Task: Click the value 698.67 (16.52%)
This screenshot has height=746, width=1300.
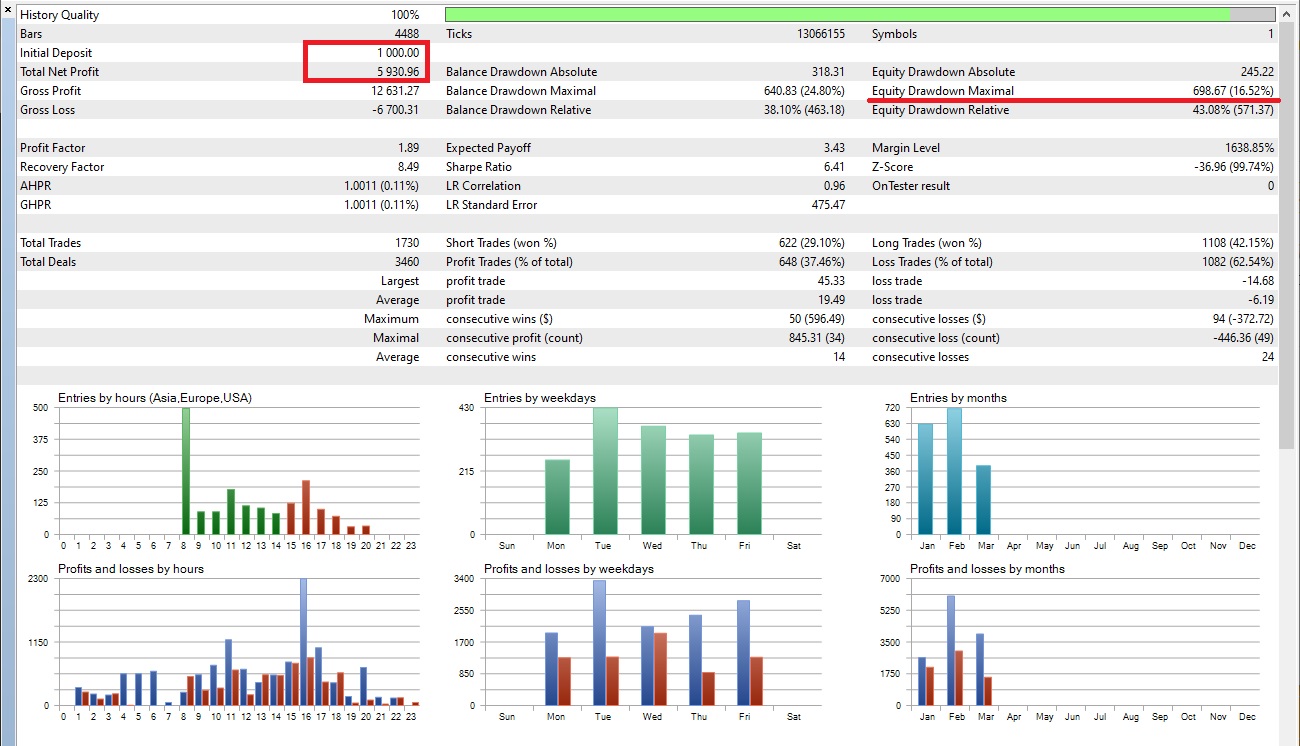Action: pos(1233,91)
